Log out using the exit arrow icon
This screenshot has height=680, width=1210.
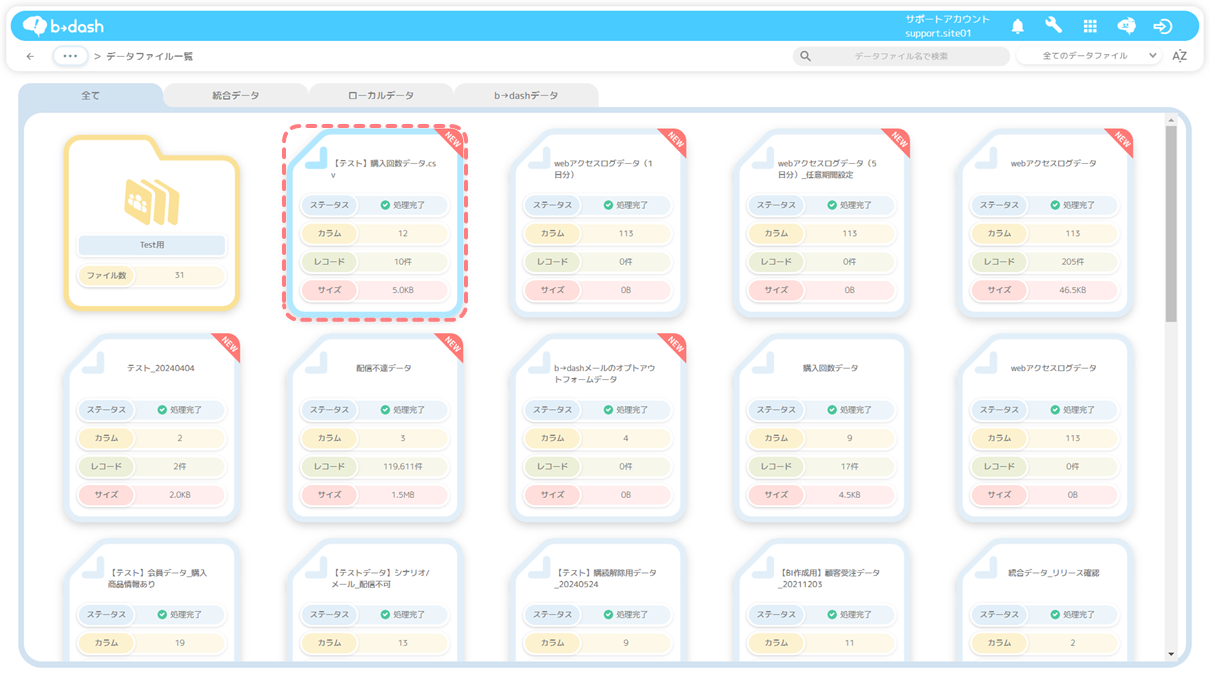[x=1163, y=26]
